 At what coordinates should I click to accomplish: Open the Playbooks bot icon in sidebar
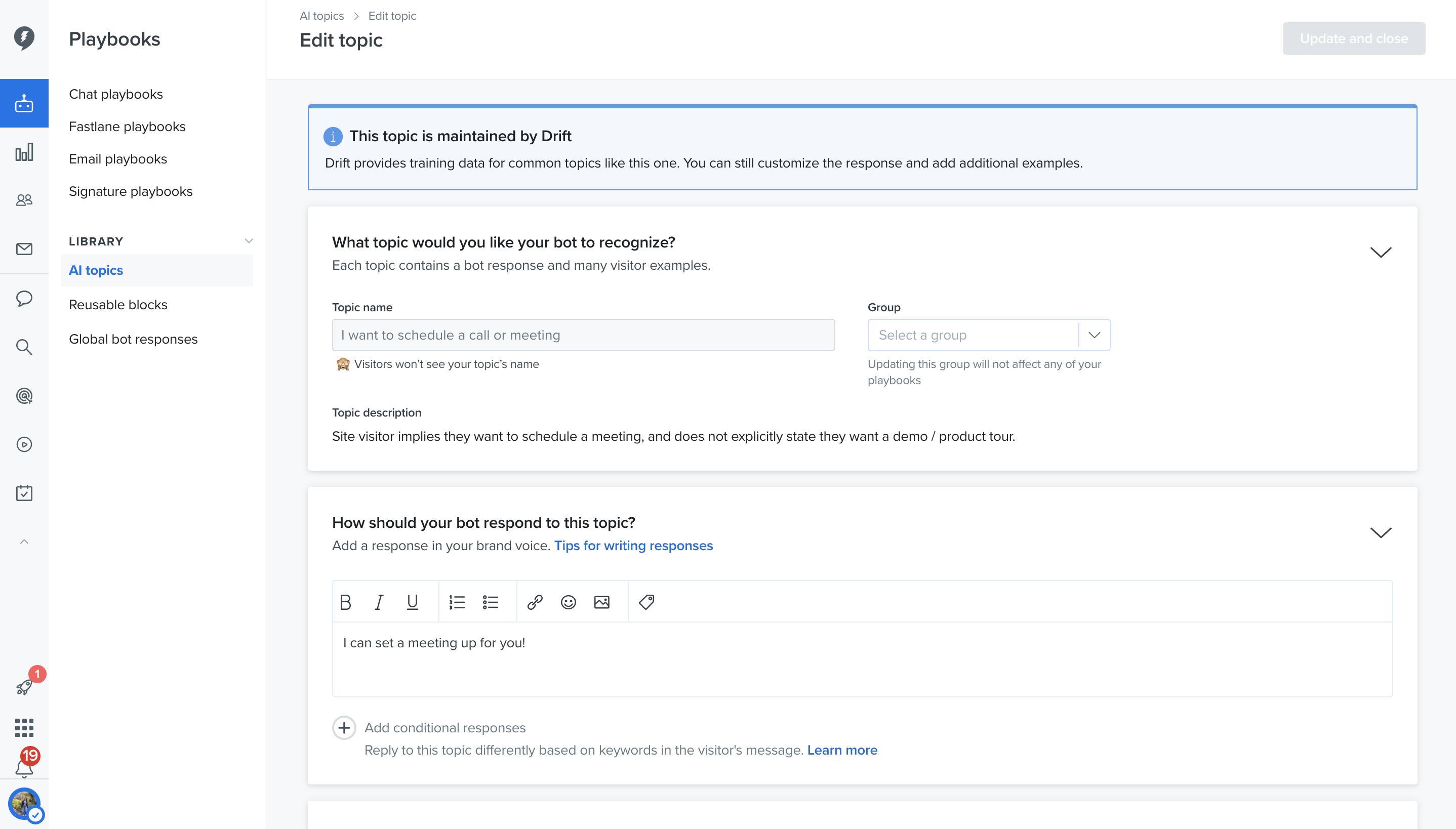[24, 103]
